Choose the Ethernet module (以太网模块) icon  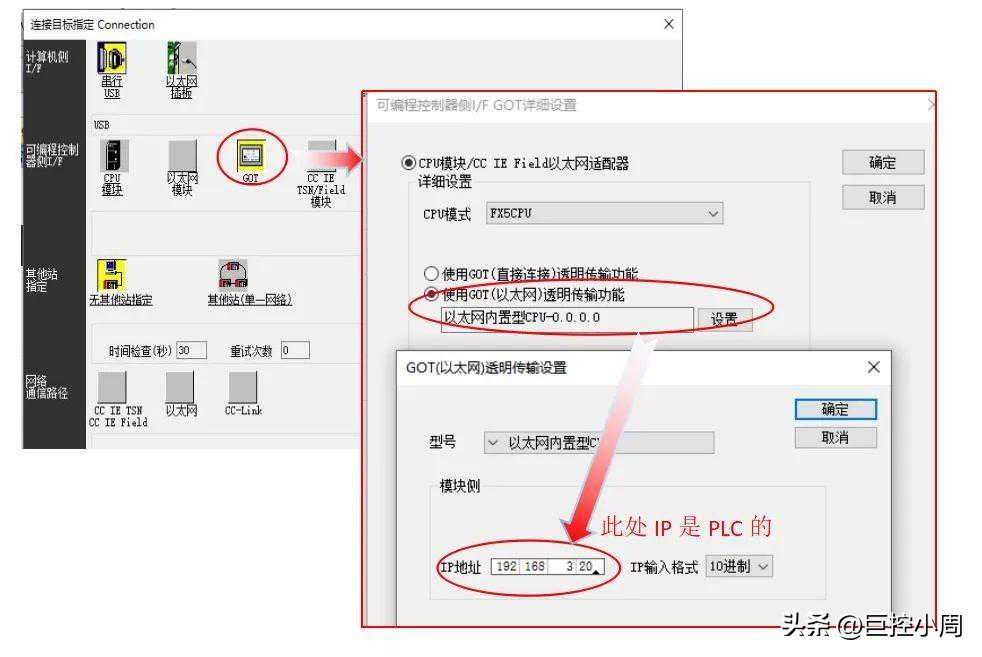182,155
